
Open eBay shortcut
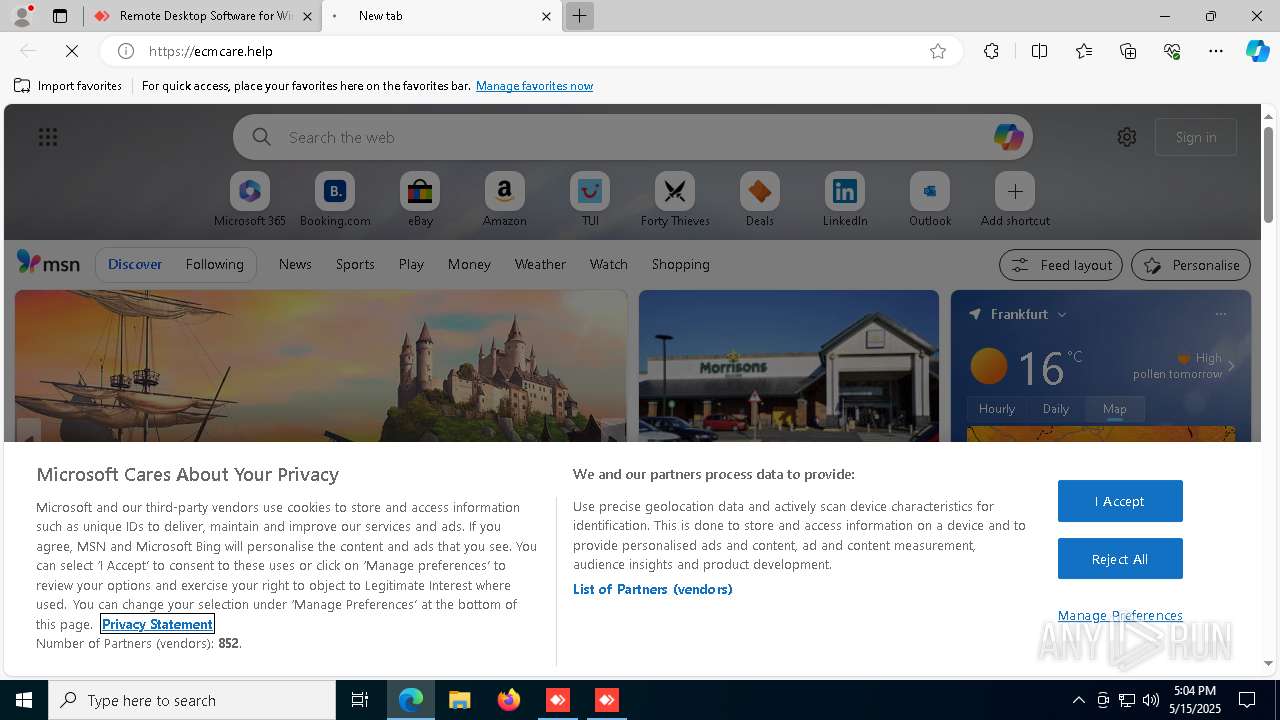[420, 199]
